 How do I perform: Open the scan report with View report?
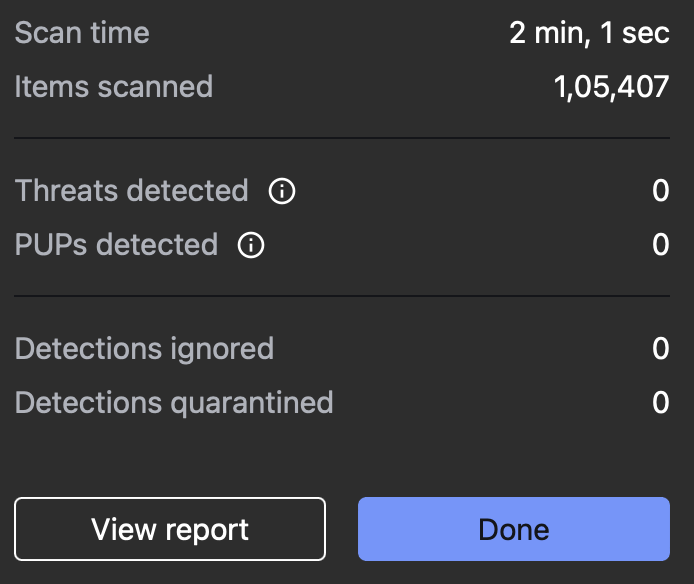[x=170, y=529]
